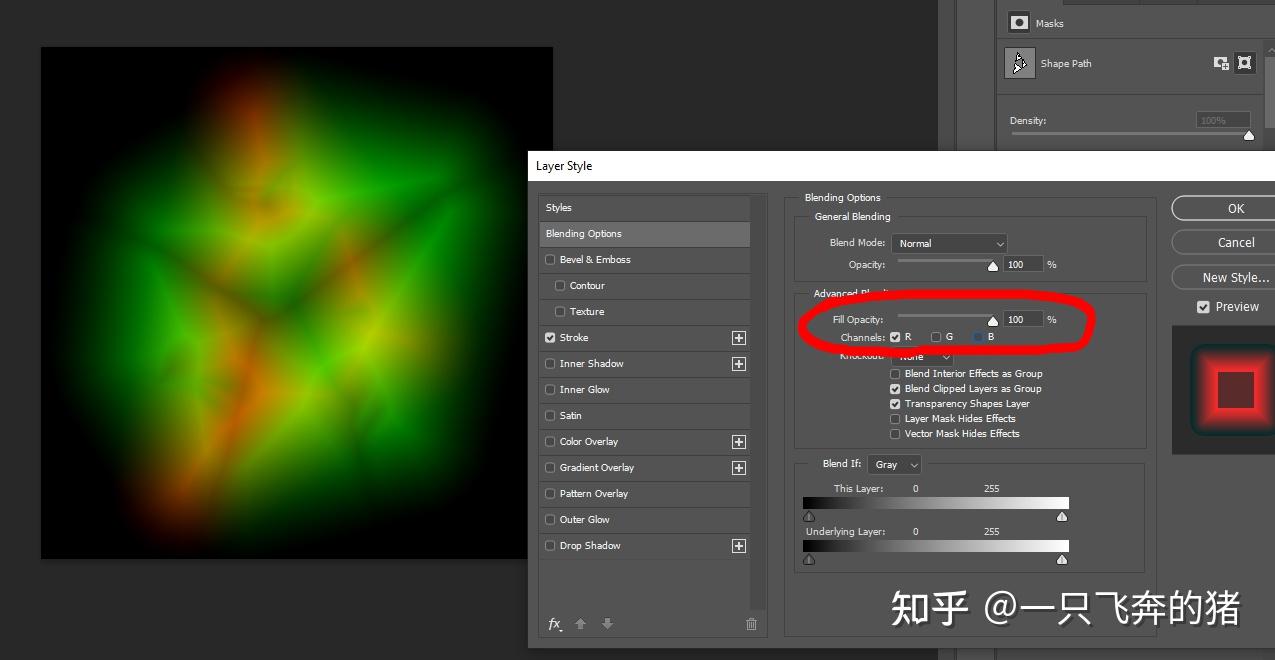
Task: Open the Blend If dropdown
Action: tap(893, 463)
